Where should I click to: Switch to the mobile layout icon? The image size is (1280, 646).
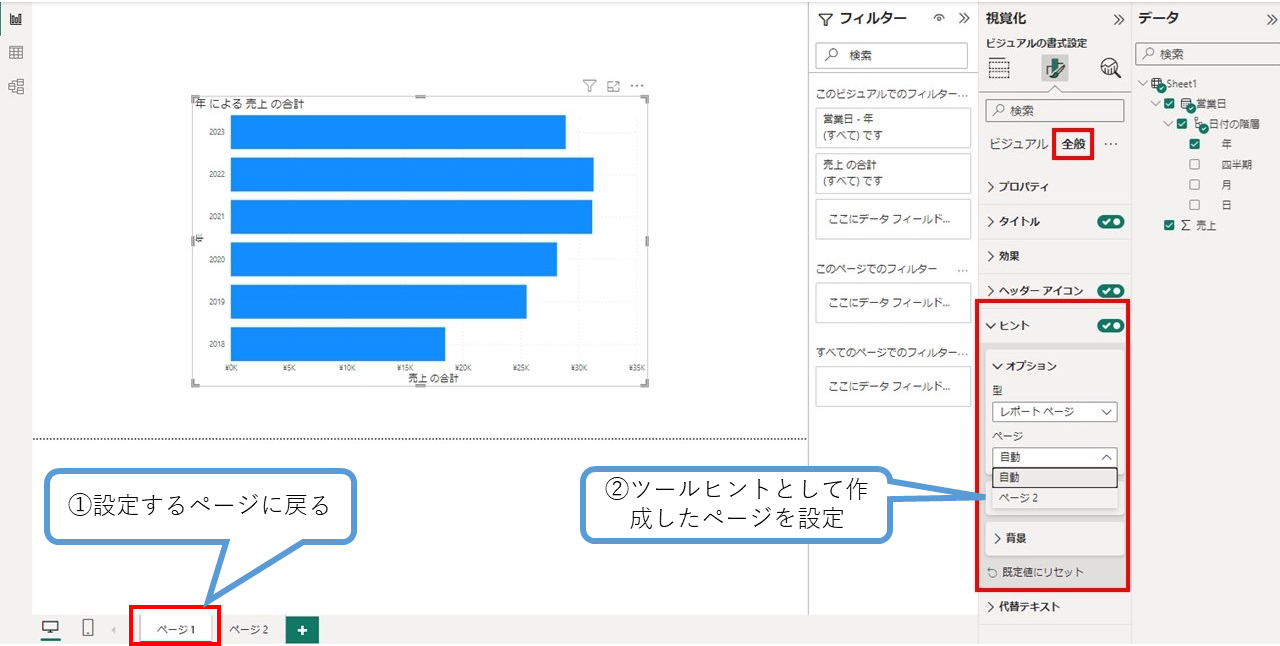pos(88,628)
